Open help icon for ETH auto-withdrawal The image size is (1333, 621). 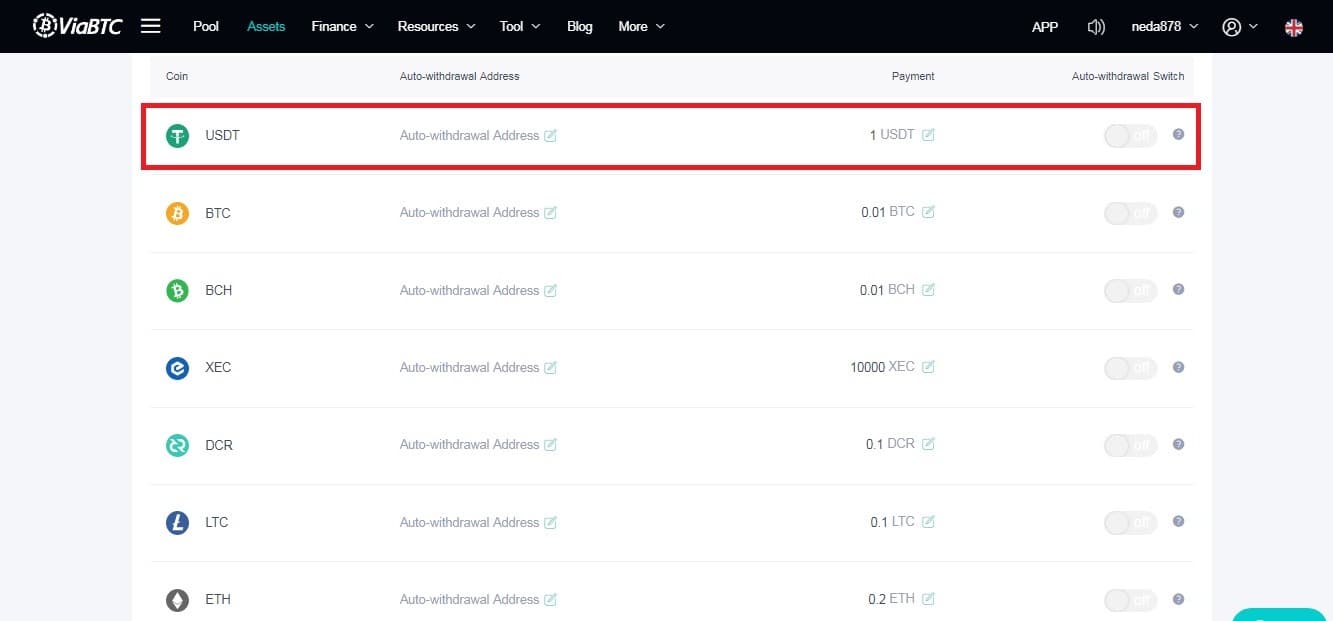(x=1178, y=599)
